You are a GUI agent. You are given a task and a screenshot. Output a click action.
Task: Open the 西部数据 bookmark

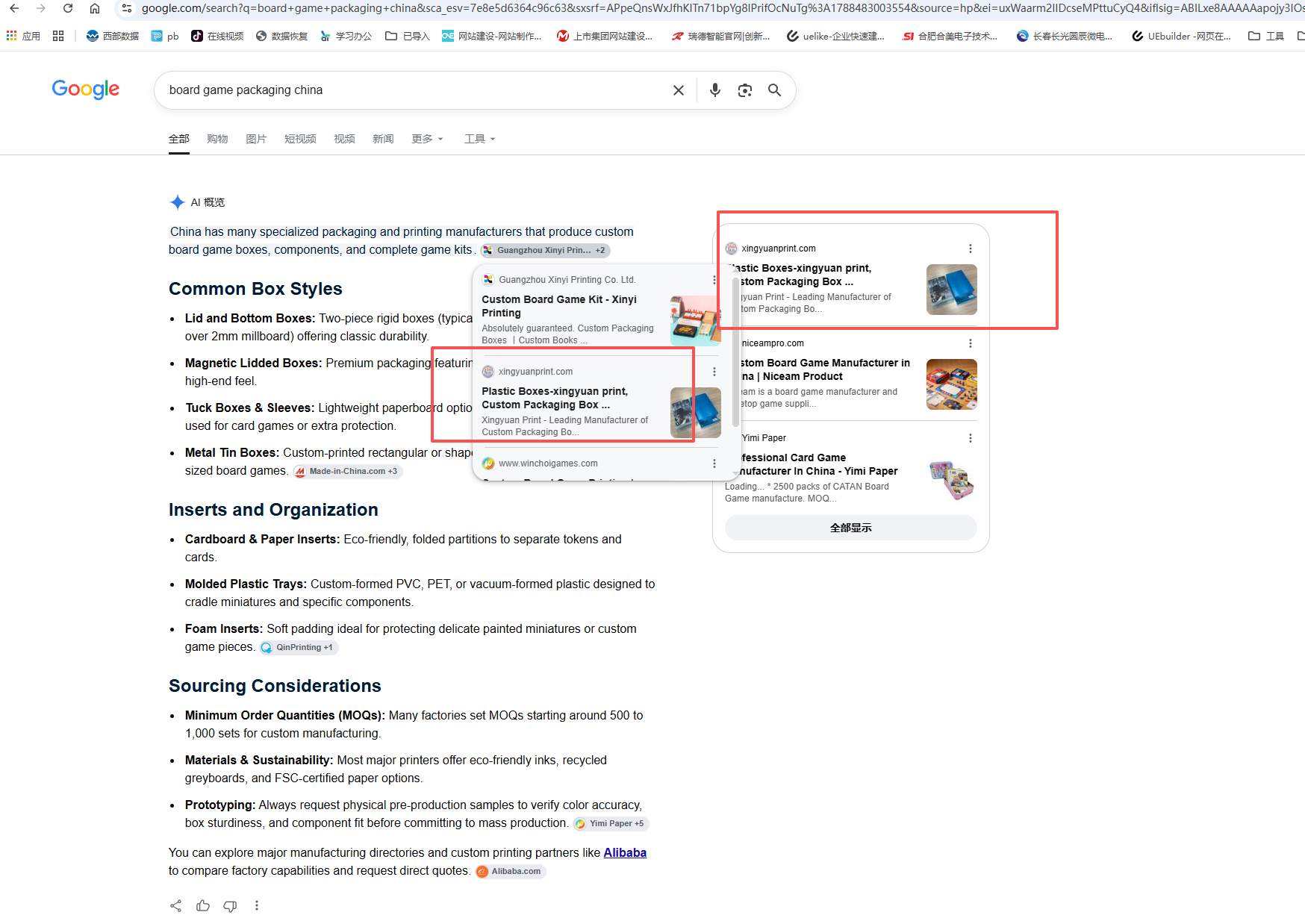click(x=113, y=36)
